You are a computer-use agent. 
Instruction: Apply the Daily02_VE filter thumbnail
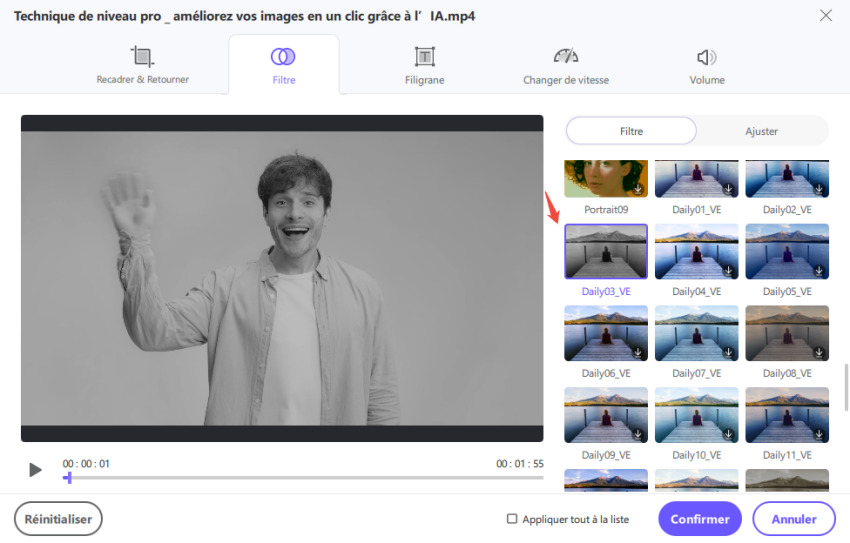click(x=787, y=178)
